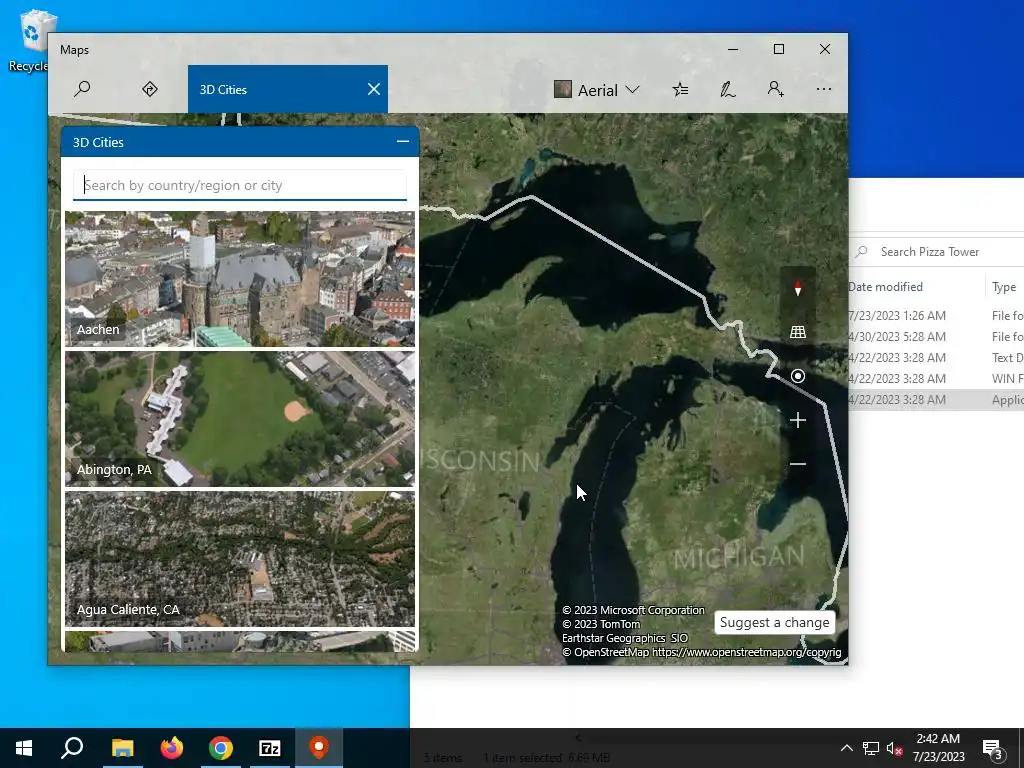Zoom in with the plus button

pyautogui.click(x=797, y=420)
